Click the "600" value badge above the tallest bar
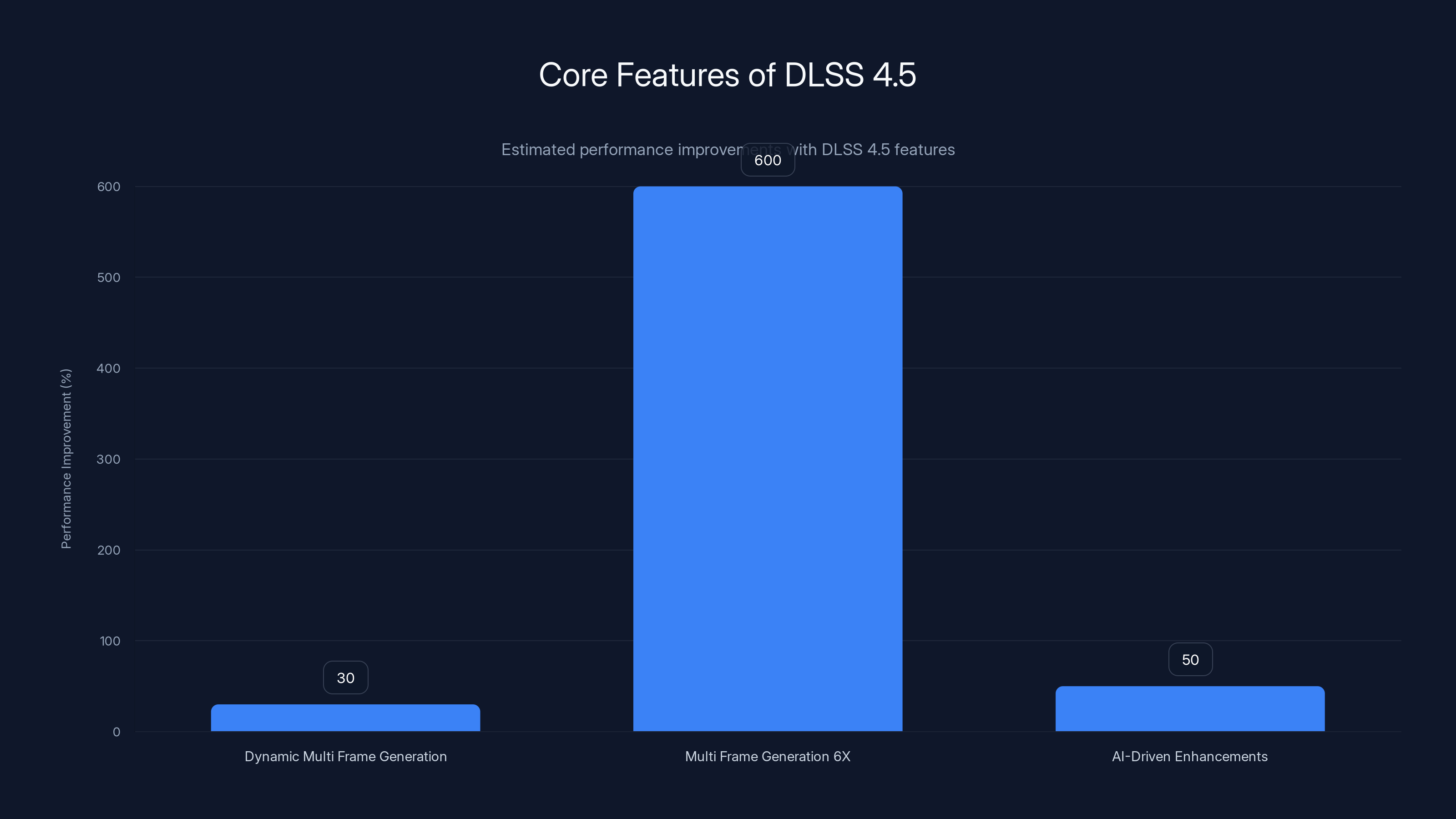This screenshot has height=819, width=1456. click(x=768, y=160)
